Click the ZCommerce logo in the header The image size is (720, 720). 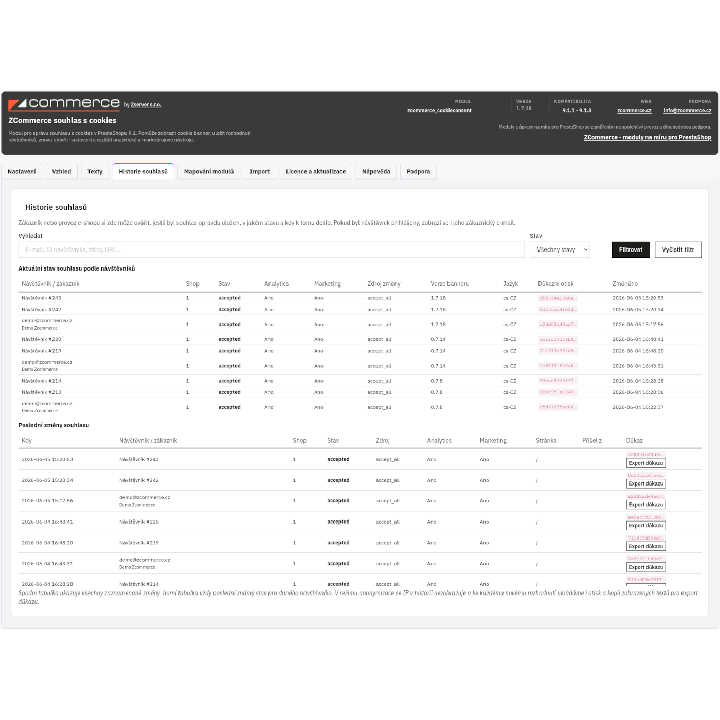point(64,104)
